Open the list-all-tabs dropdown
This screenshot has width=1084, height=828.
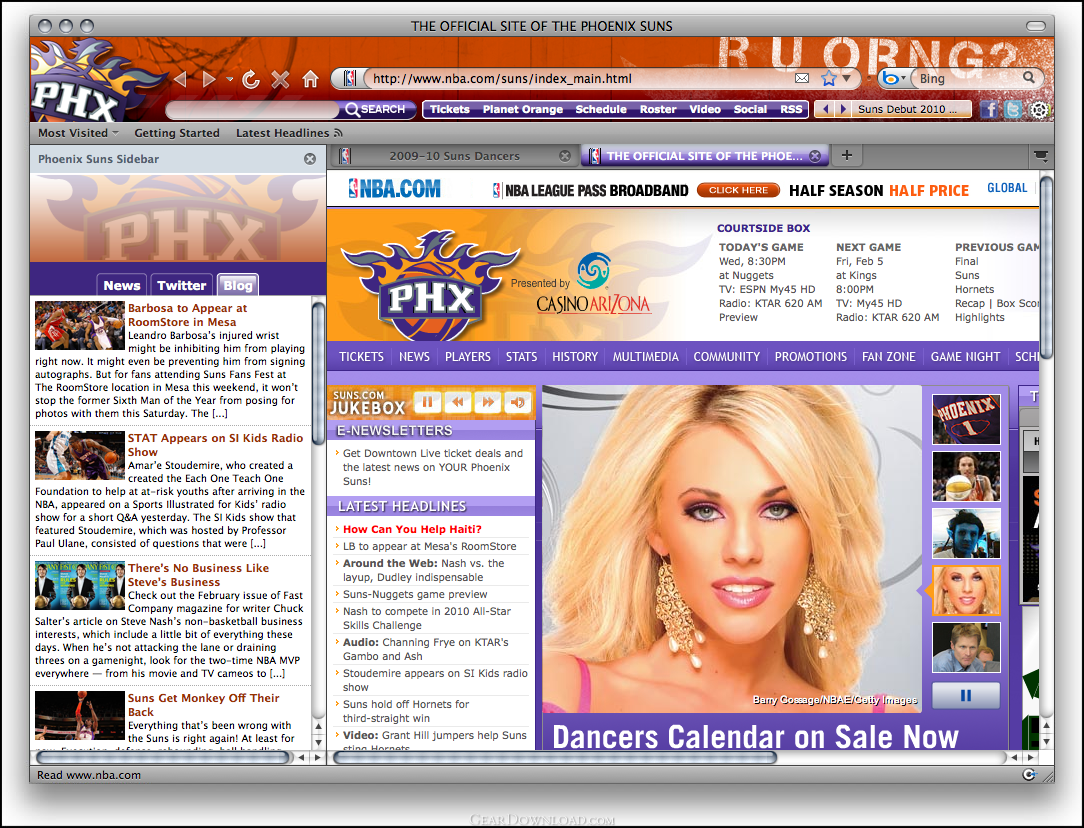click(1040, 156)
